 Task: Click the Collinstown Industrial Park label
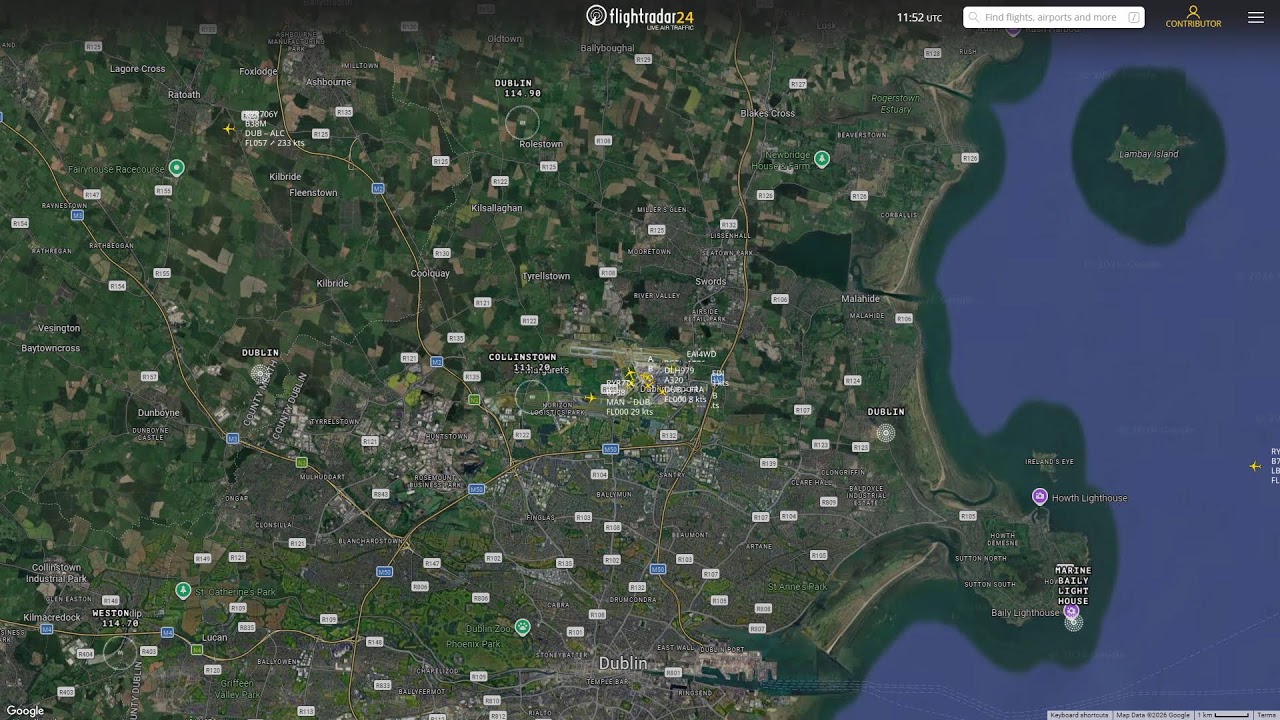click(x=57, y=573)
